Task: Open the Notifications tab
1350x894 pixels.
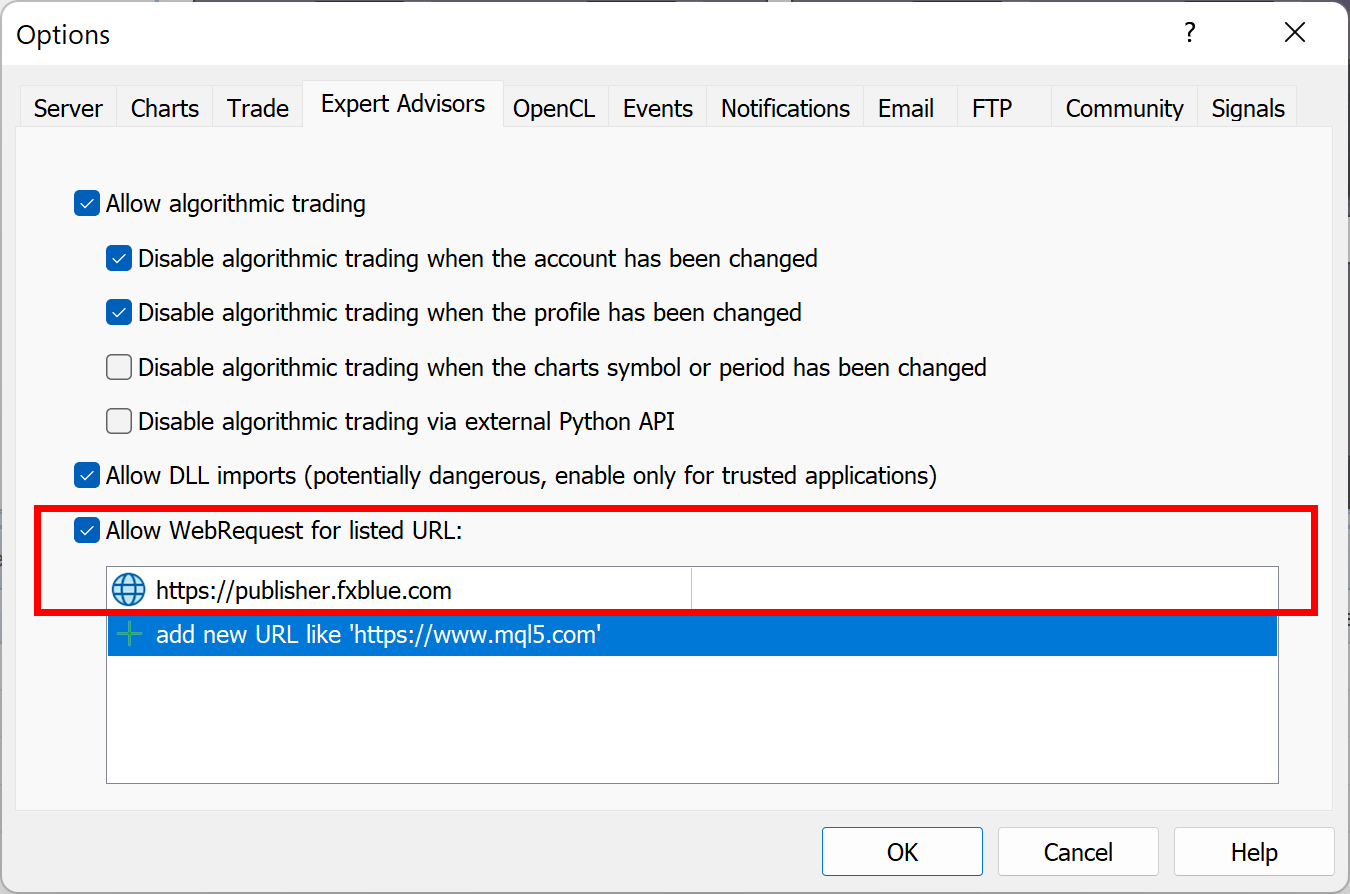Action: tap(785, 108)
